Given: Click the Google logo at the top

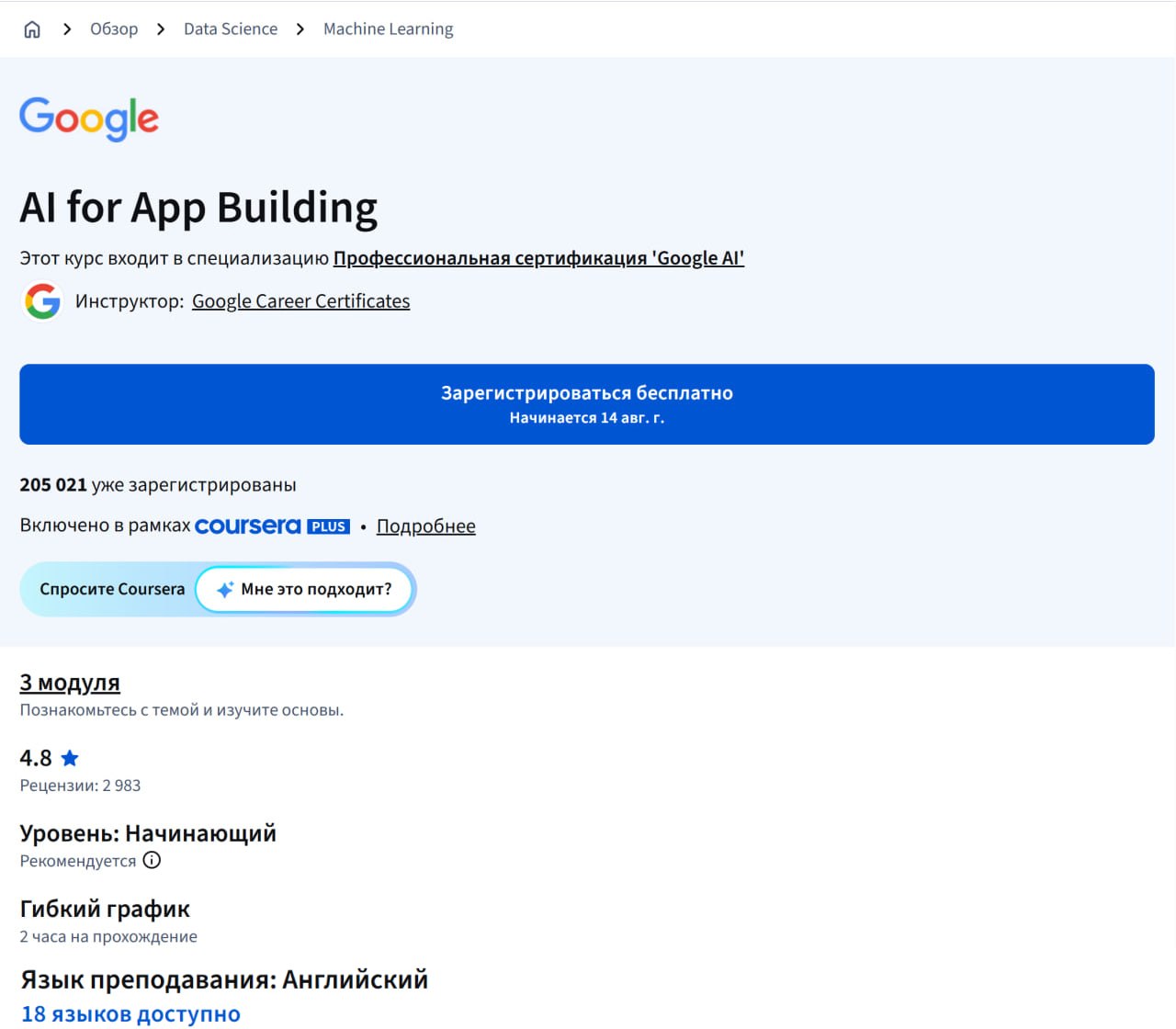Looking at the screenshot, I should [89, 119].
